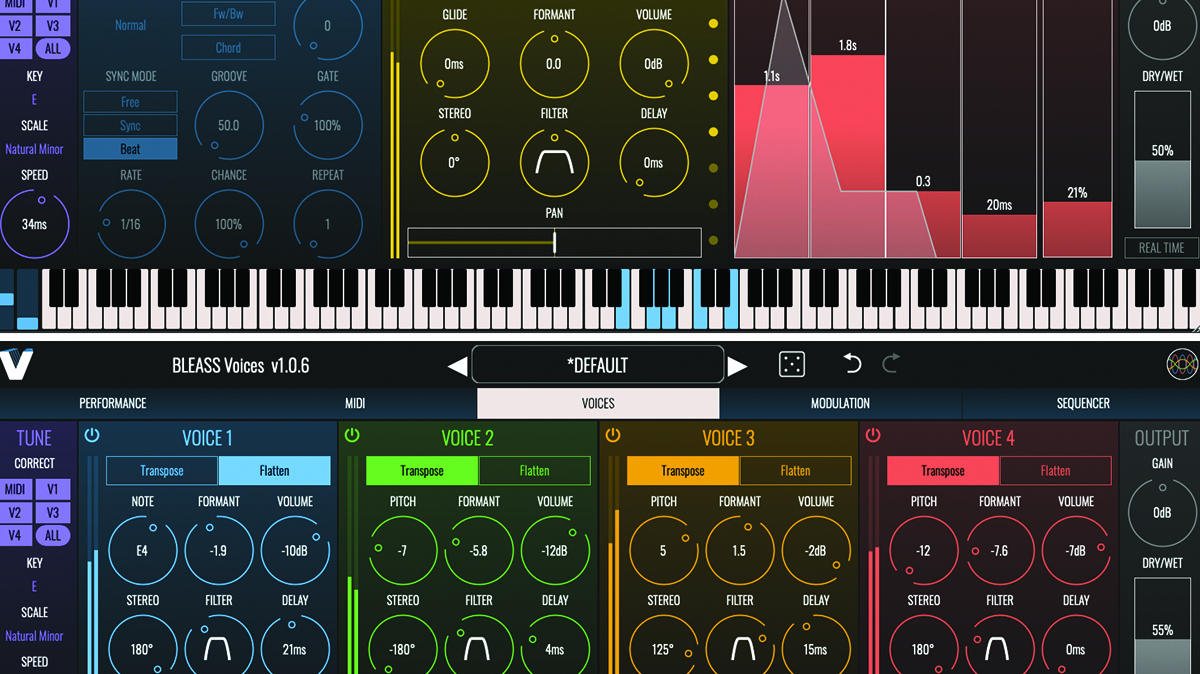Select Flatten mode for Voice 1
1200x674 pixels.
274,471
